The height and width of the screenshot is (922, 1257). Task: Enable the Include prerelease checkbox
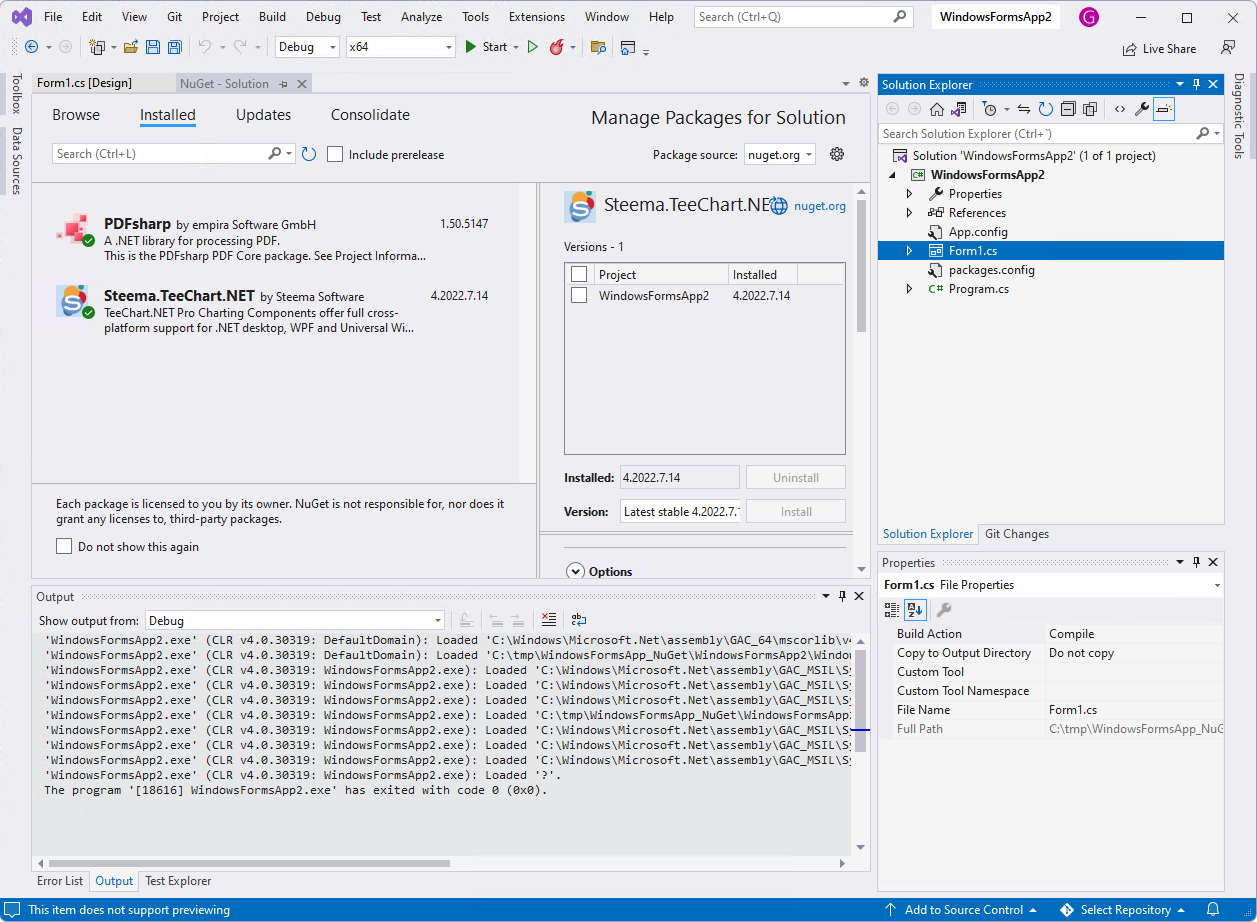click(x=336, y=154)
